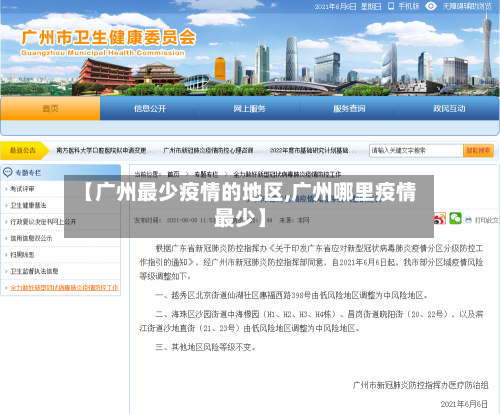Open the 首页 navigation tab
500x414 pixels.
50,108
